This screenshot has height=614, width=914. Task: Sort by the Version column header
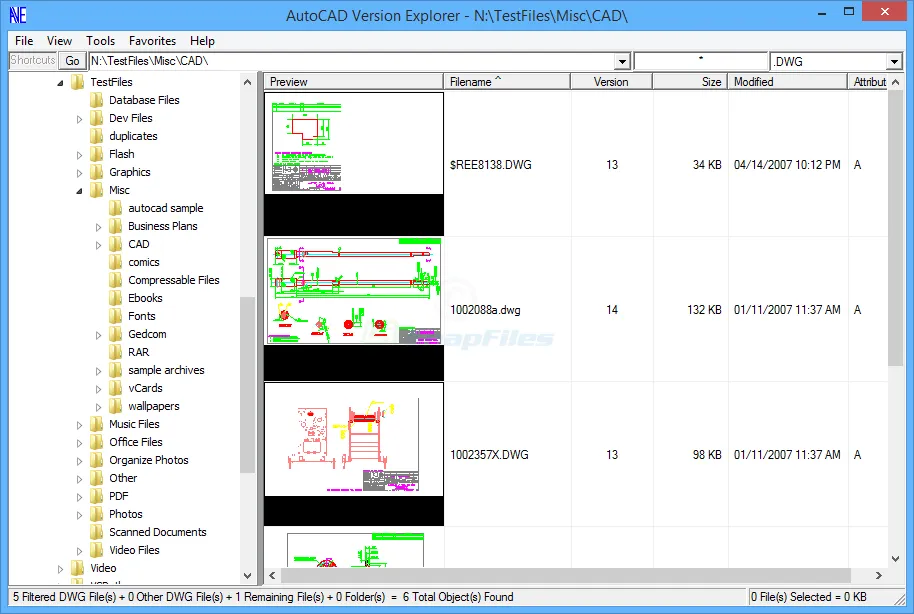(611, 82)
